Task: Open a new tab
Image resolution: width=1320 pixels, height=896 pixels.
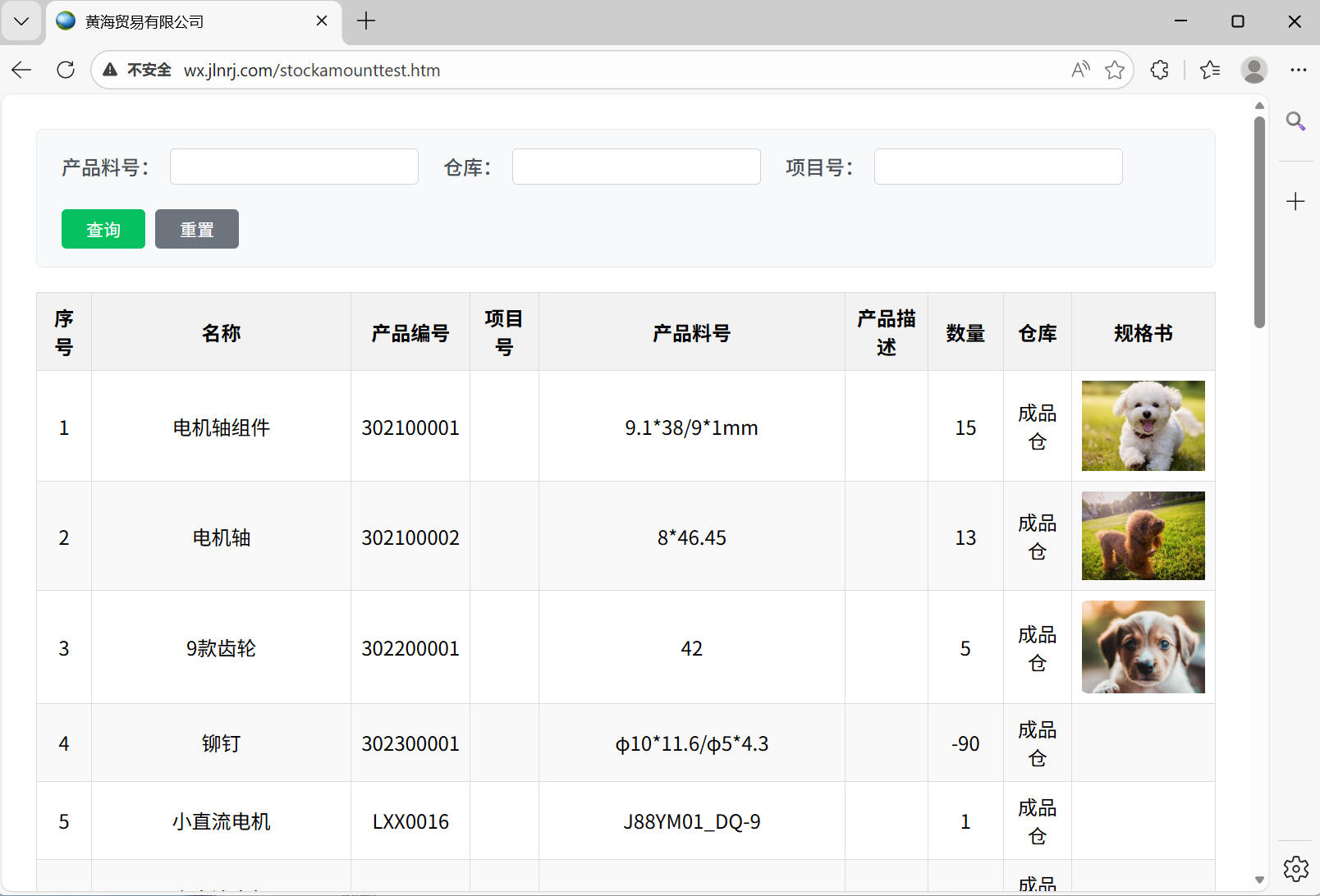Action: (x=366, y=21)
